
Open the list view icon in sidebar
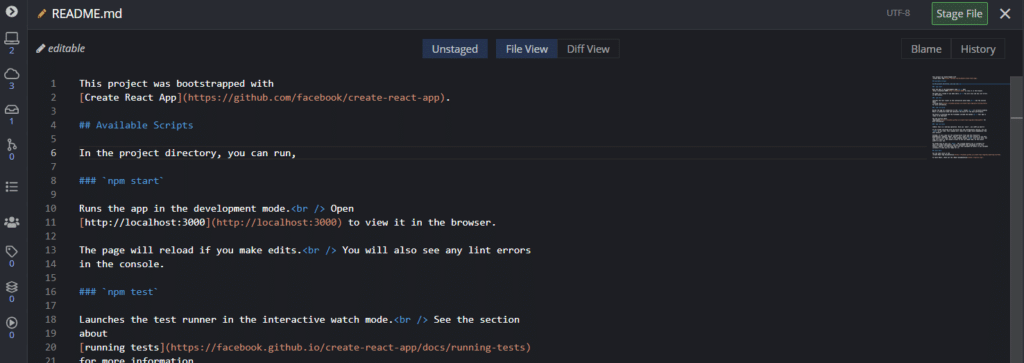[11, 187]
